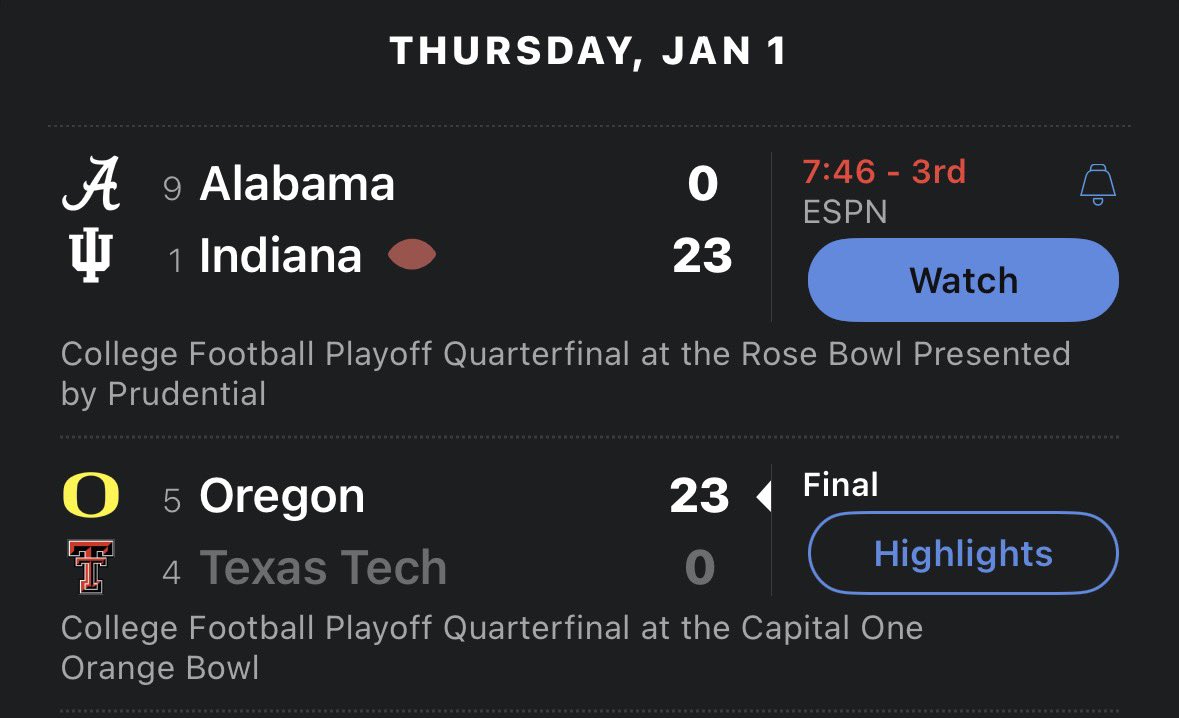The width and height of the screenshot is (1179, 718).
Task: Click the football possession icon by Indiana
Action: coord(412,256)
